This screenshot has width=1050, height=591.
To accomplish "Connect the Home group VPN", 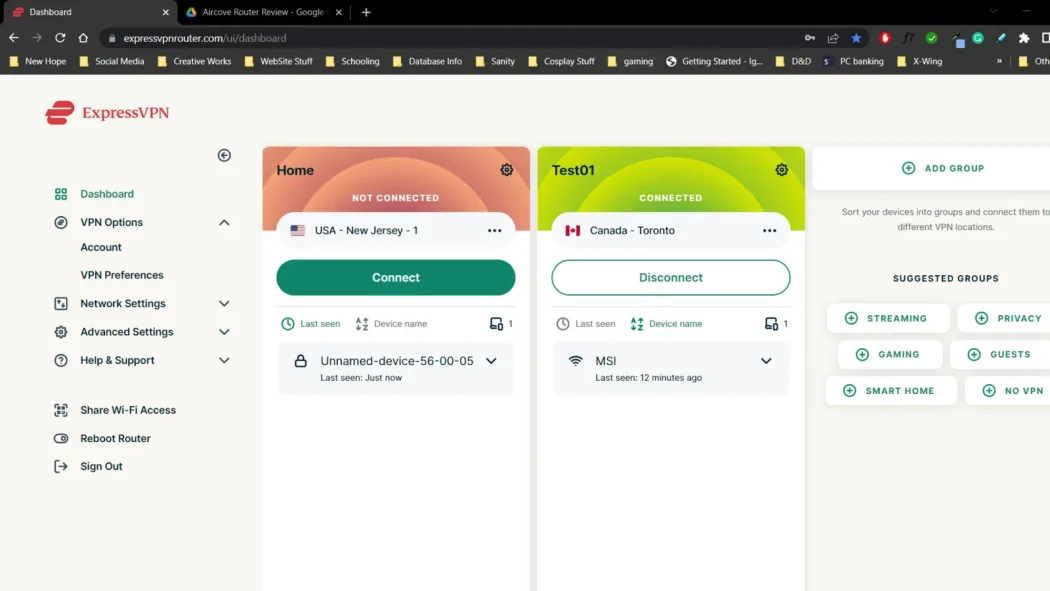I will [x=396, y=278].
